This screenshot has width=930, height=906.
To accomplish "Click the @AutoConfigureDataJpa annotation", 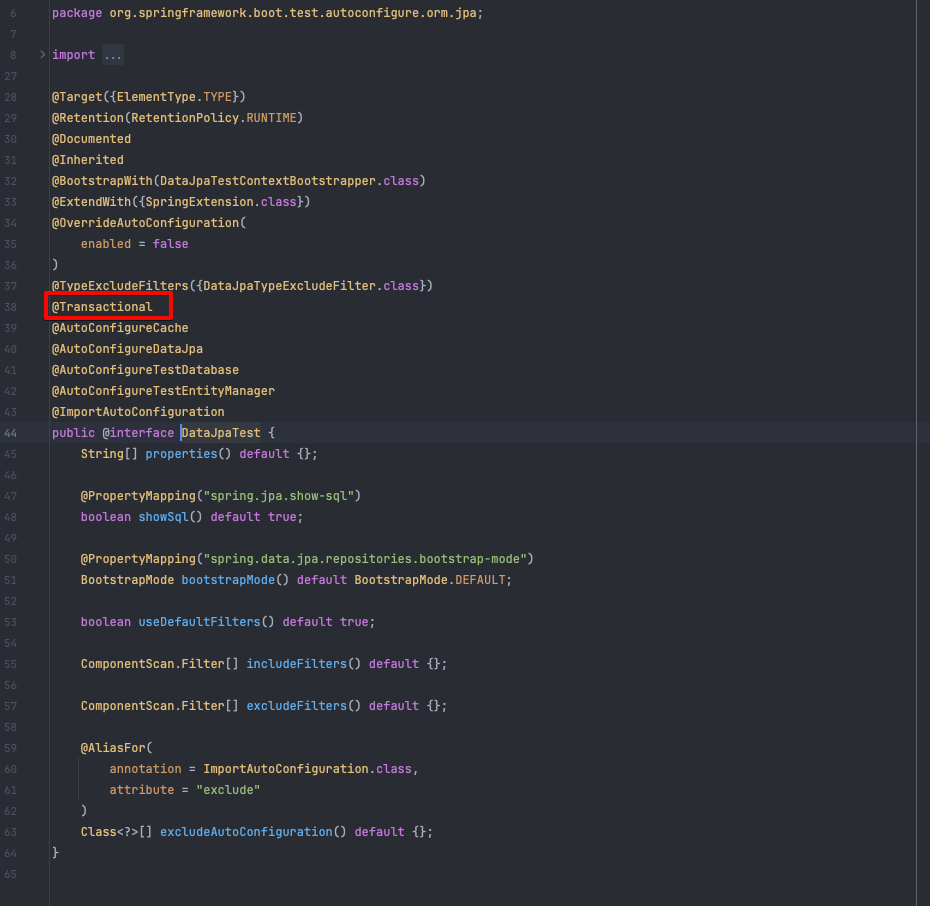I will click(x=127, y=349).
